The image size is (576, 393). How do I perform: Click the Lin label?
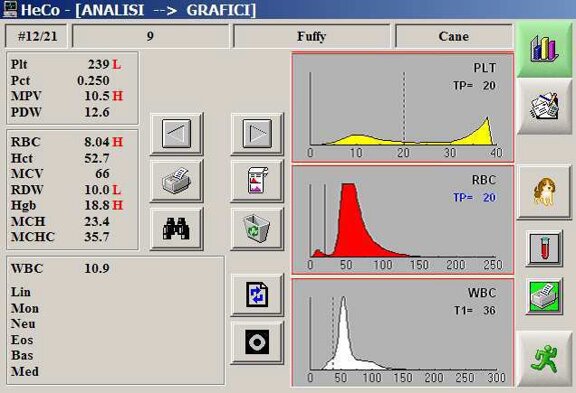21,292
